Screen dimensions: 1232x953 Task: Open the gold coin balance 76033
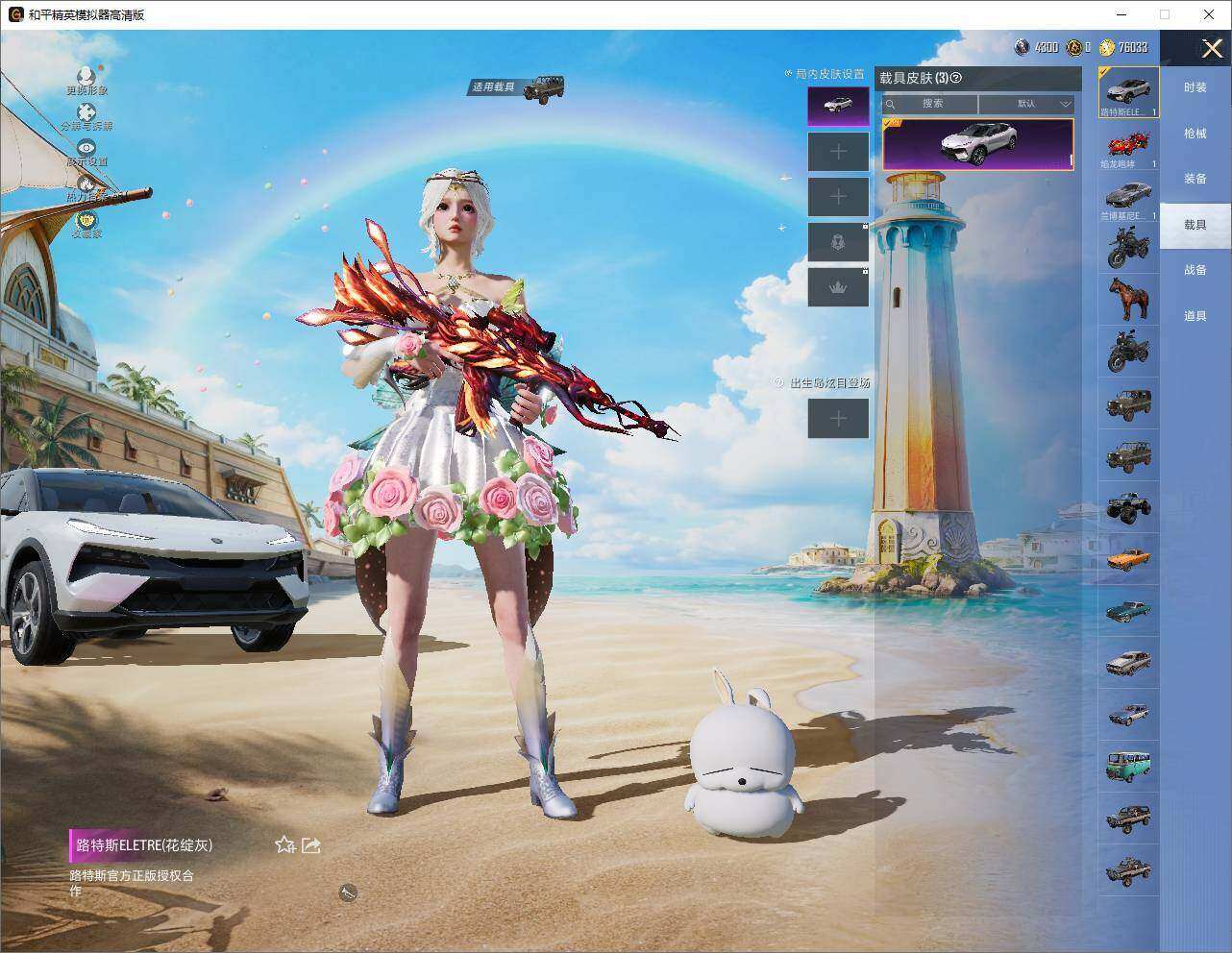pos(1123,47)
